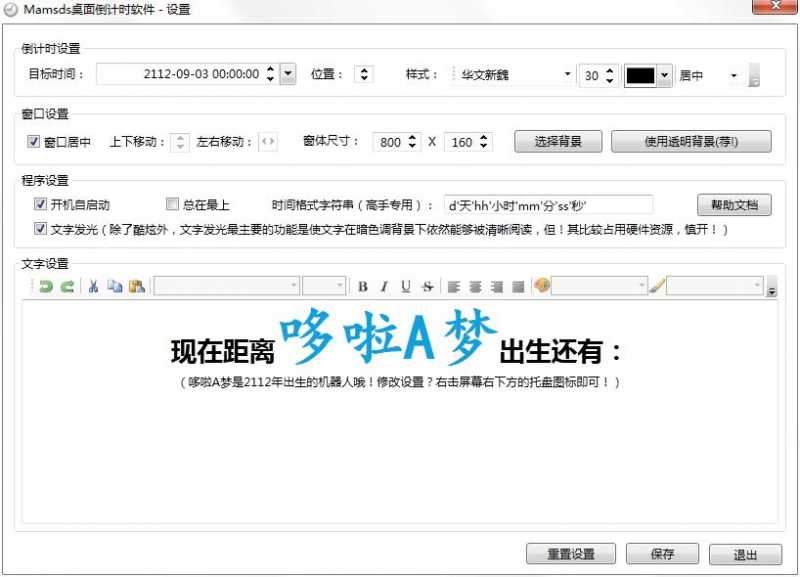Disable 开机自启动 checkbox
The image size is (800, 577).
click(40, 204)
